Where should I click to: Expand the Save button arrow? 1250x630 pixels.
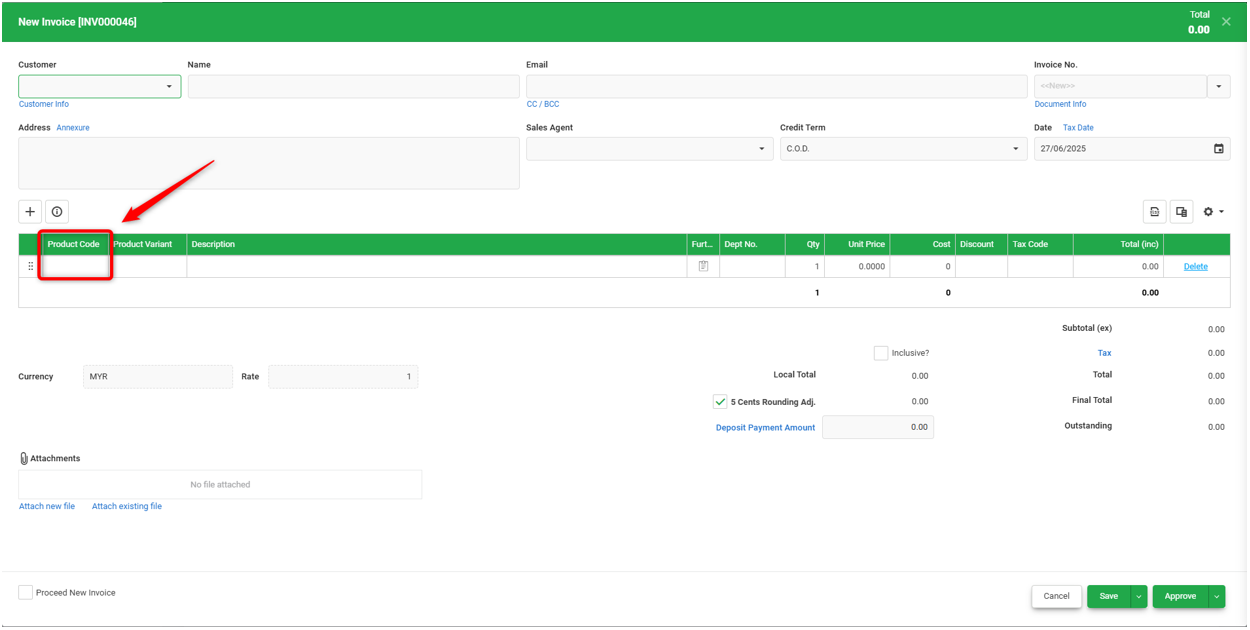[x=1139, y=596]
